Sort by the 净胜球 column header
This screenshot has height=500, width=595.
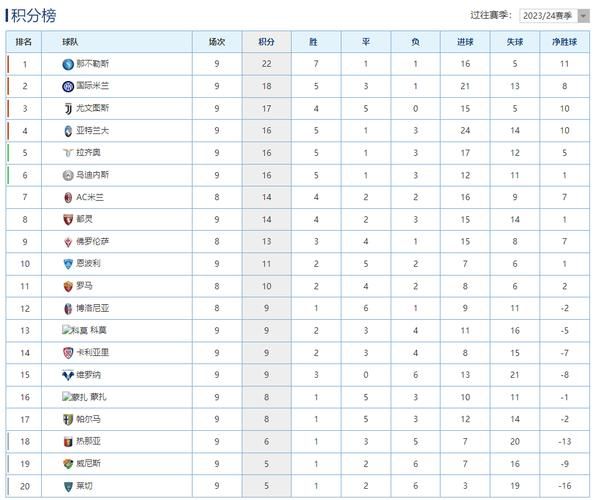pyautogui.click(x=564, y=42)
